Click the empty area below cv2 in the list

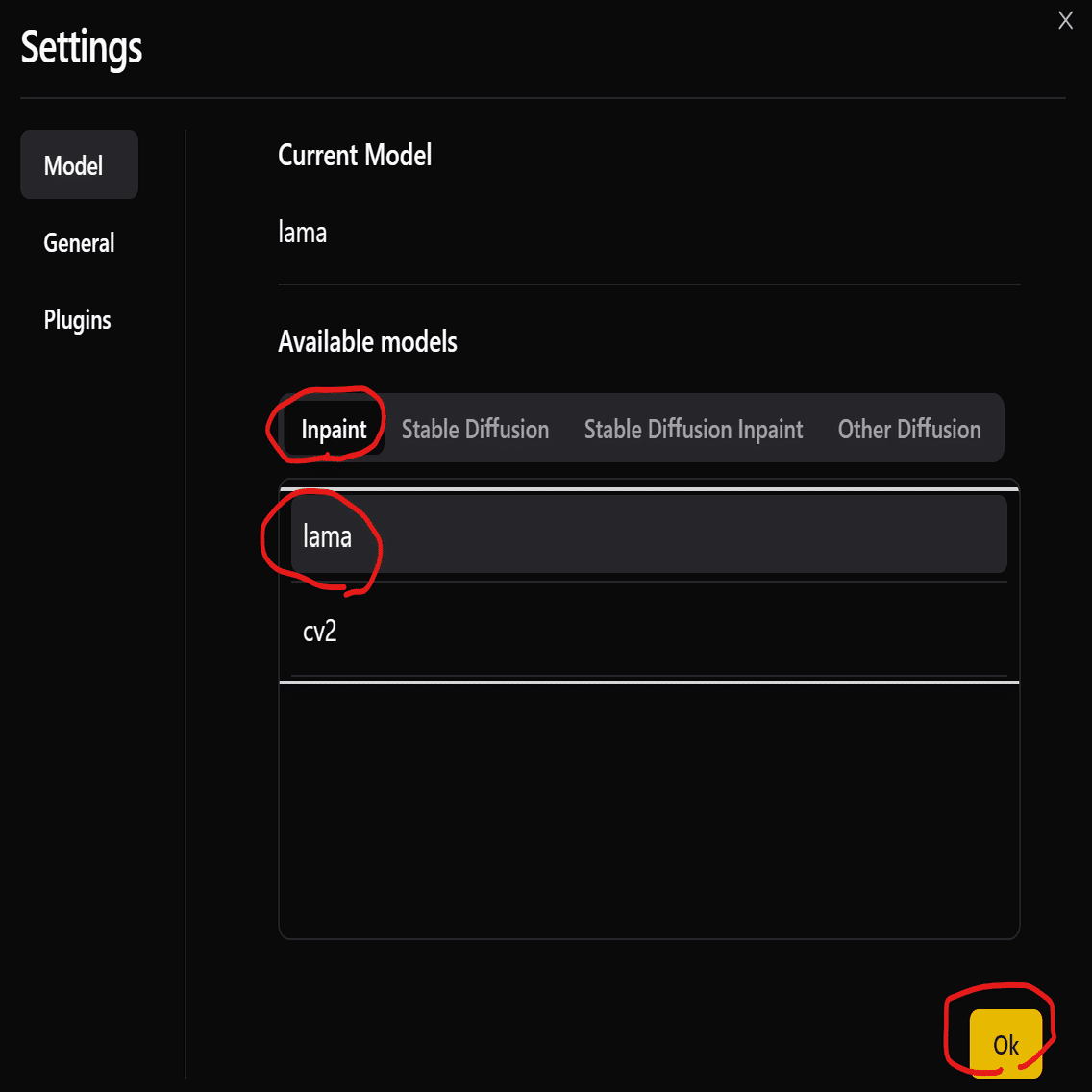[x=649, y=809]
